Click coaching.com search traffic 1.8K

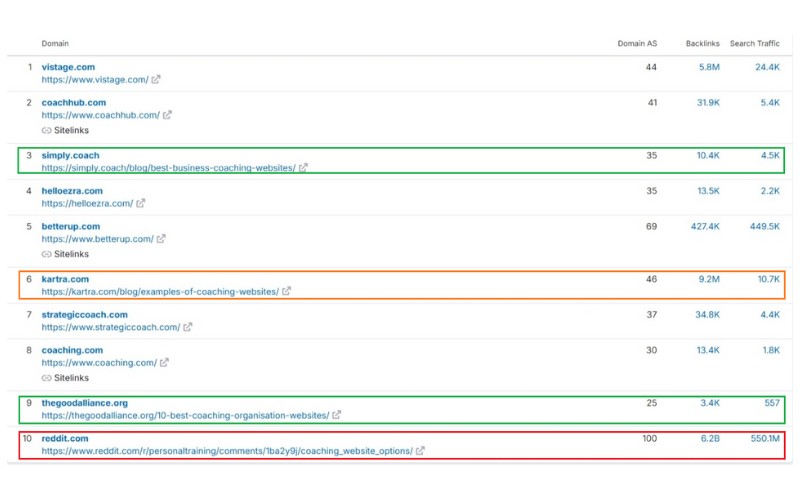tap(771, 351)
